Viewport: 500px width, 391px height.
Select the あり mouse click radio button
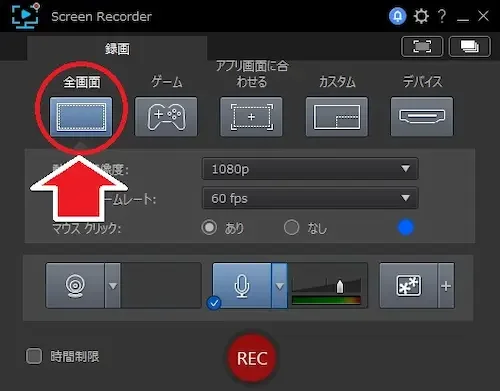point(209,228)
